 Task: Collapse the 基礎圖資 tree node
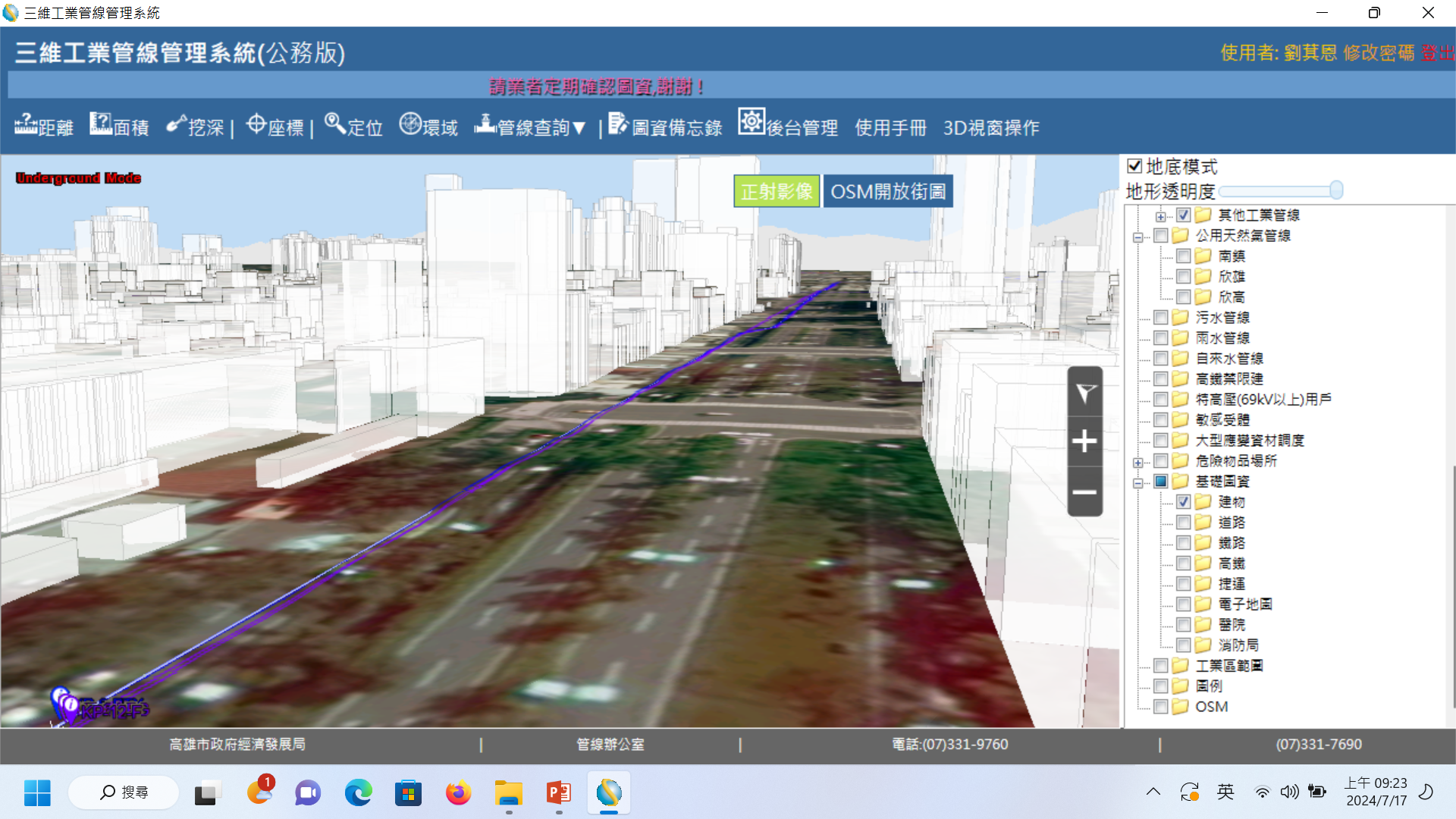[1137, 482]
